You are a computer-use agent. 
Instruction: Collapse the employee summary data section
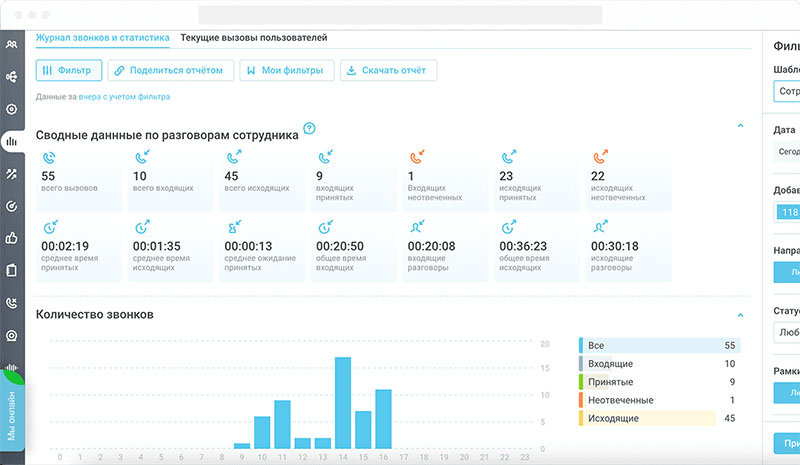point(740,126)
